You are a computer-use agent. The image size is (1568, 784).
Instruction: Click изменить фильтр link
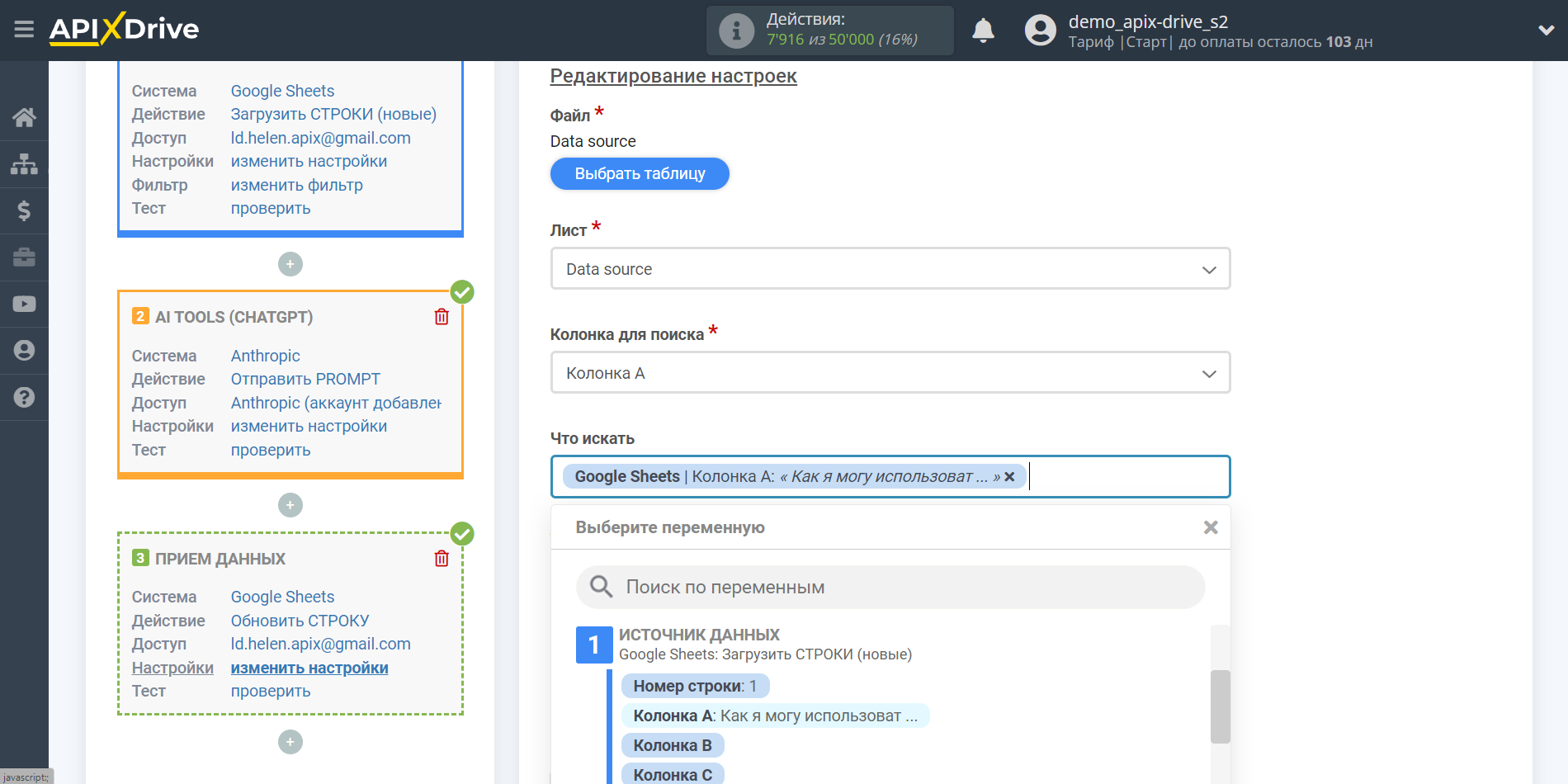[x=296, y=185]
